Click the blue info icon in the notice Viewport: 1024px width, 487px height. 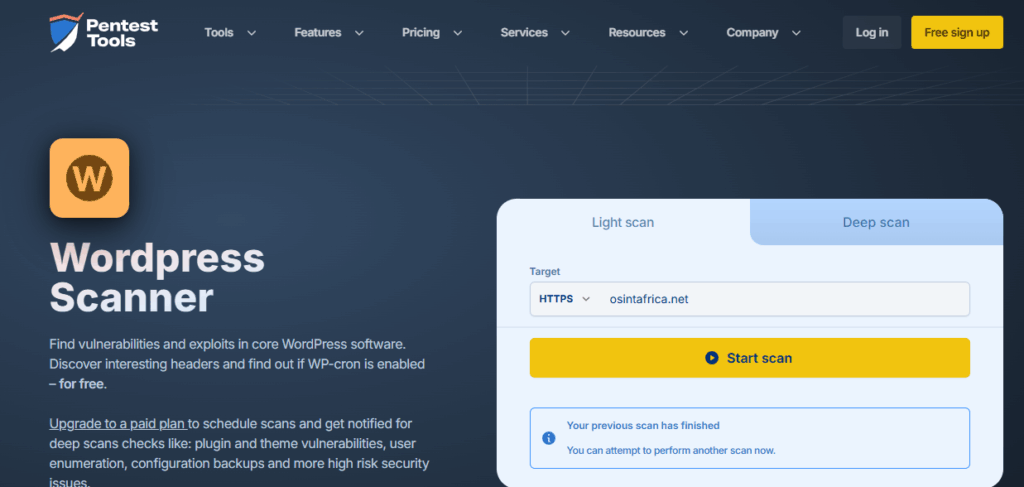click(548, 438)
